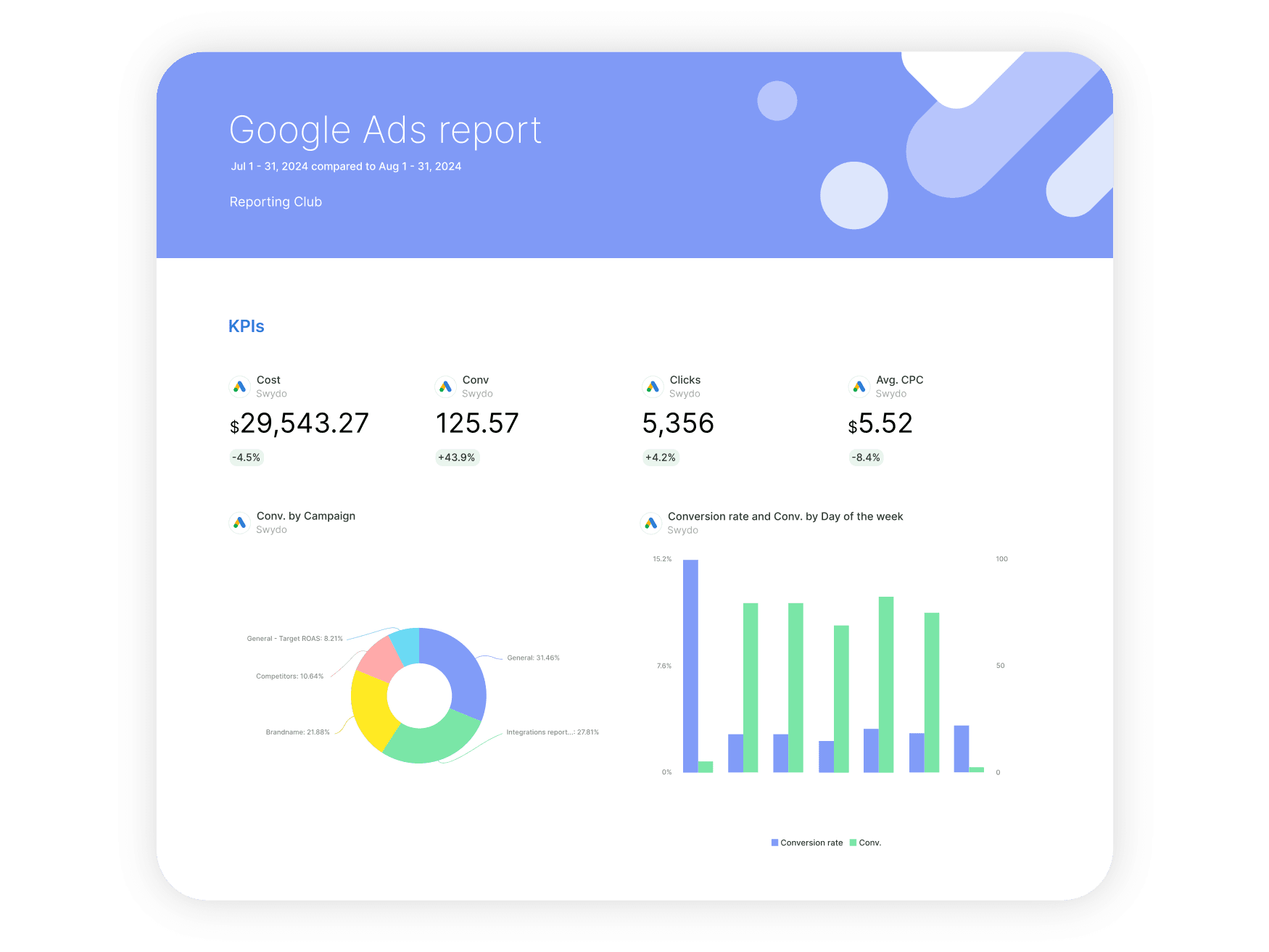Click the -8.4% change badge
The image size is (1269, 952).
pyautogui.click(x=866, y=458)
